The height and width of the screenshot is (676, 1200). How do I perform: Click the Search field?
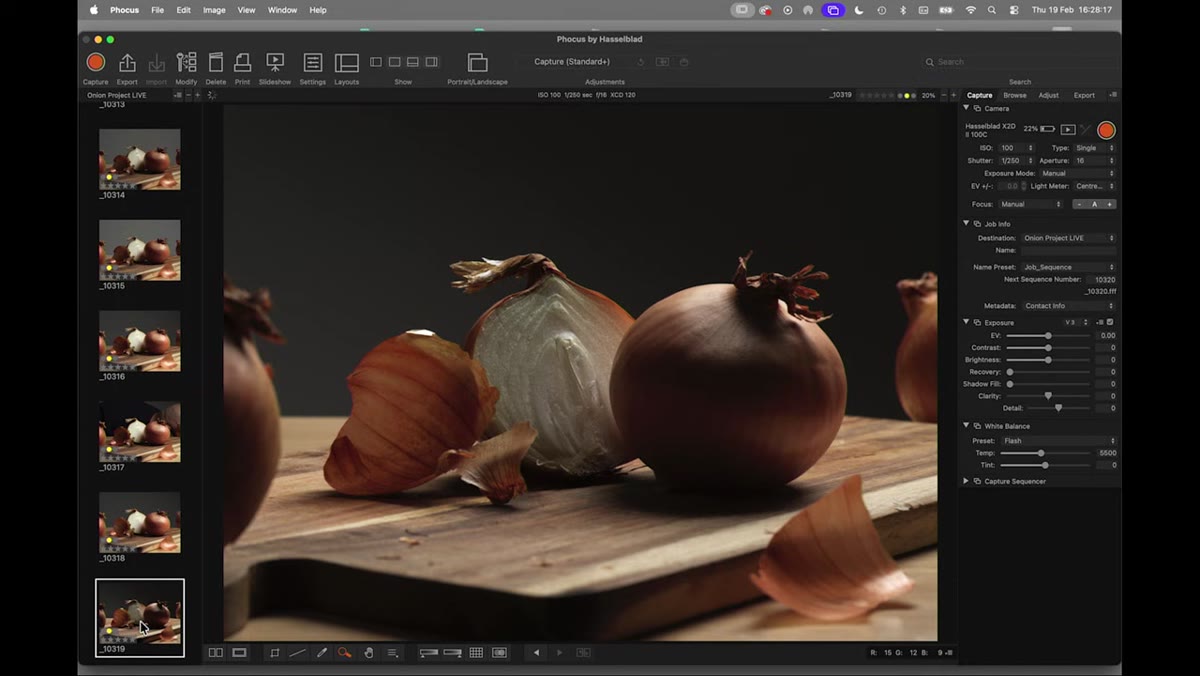pos(1018,62)
